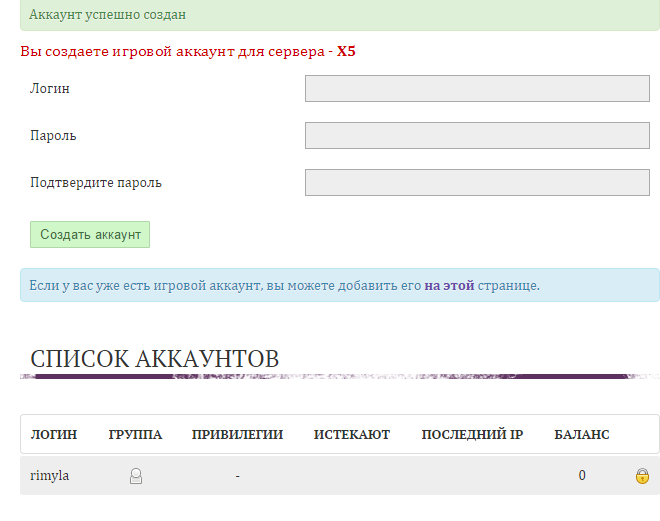Click the 'Аккаунт успешно создан' success message
Viewport: 660px width, 521px height.
[x=107, y=15]
